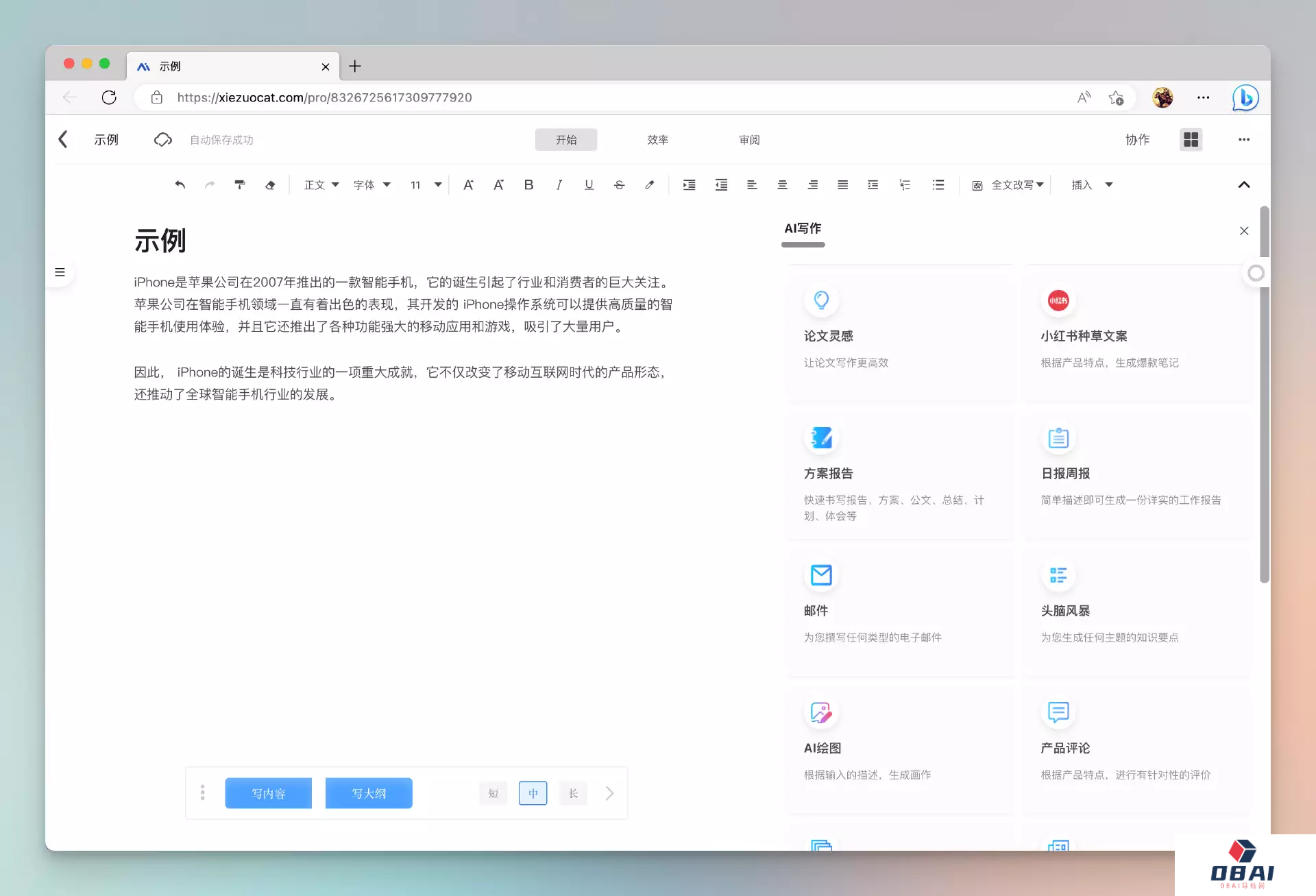Click the undo arrow icon
The height and width of the screenshot is (896, 1316).
[x=180, y=184]
